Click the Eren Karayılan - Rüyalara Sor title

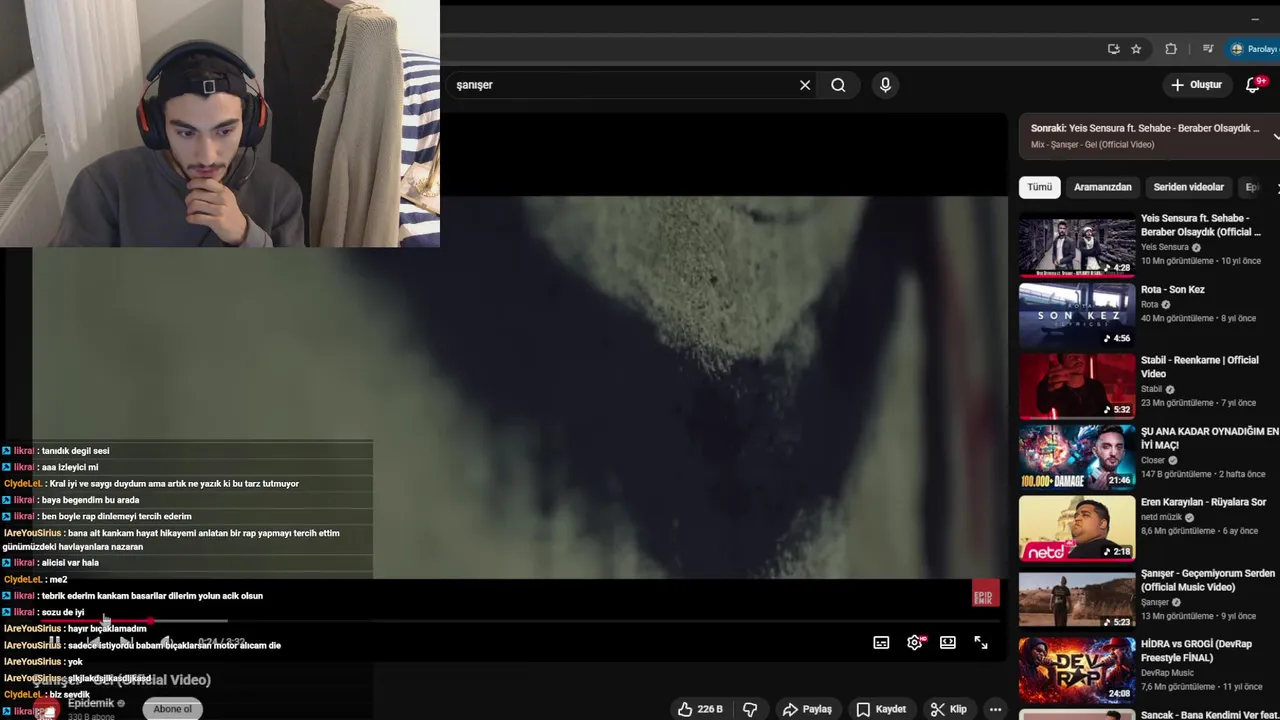tap(1204, 502)
